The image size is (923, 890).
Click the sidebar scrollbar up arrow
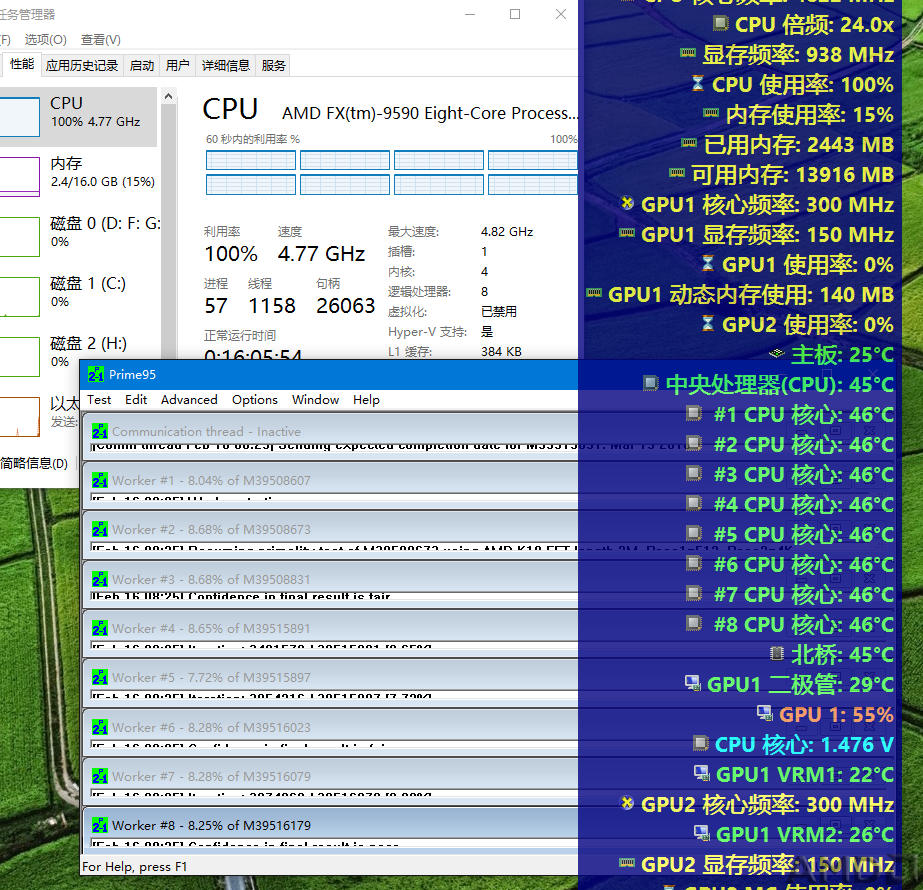click(x=168, y=96)
